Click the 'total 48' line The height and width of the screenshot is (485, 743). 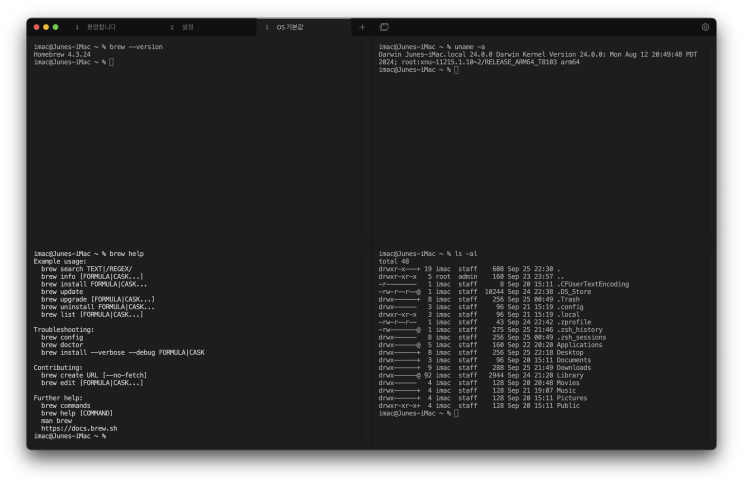(394, 261)
